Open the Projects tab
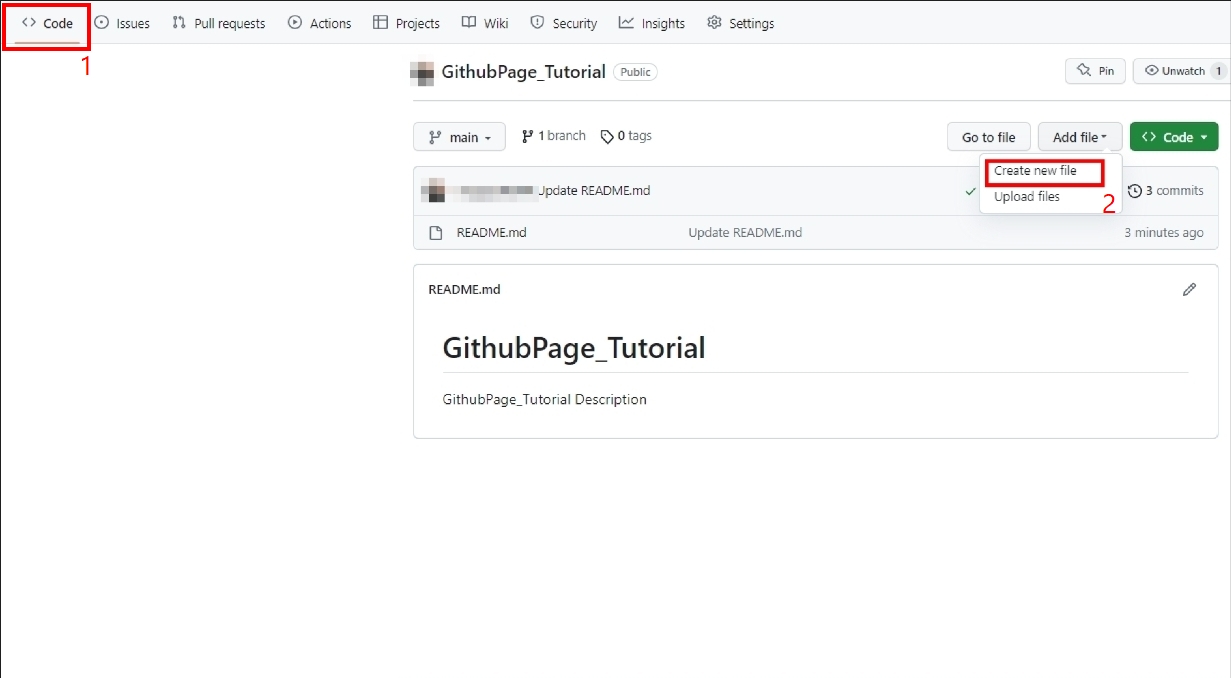Image resolution: width=1231 pixels, height=678 pixels. [406, 23]
